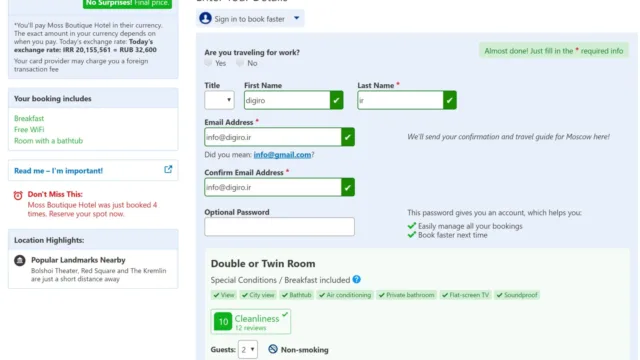Click the Air conditioning amenity tag
This screenshot has width=640, height=360.
pos(345,295)
